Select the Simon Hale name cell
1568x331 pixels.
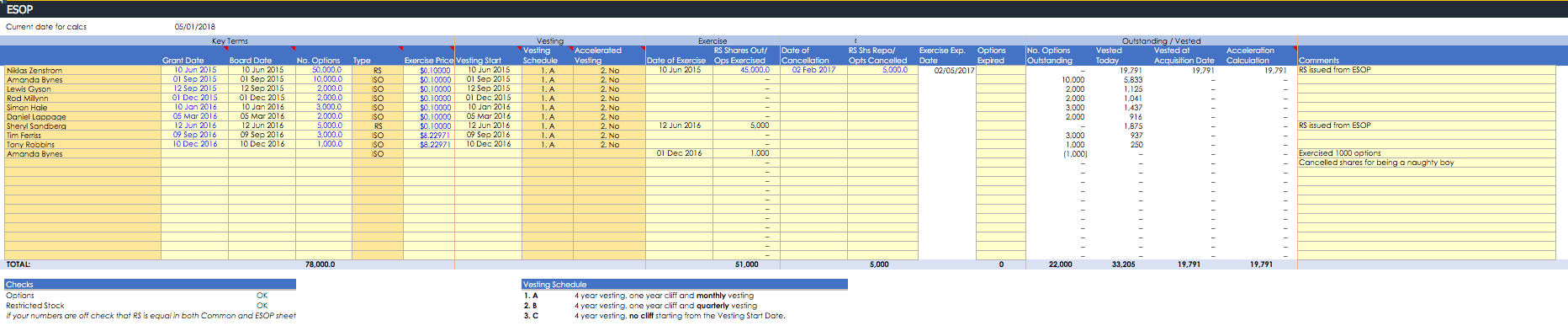[x=82, y=108]
